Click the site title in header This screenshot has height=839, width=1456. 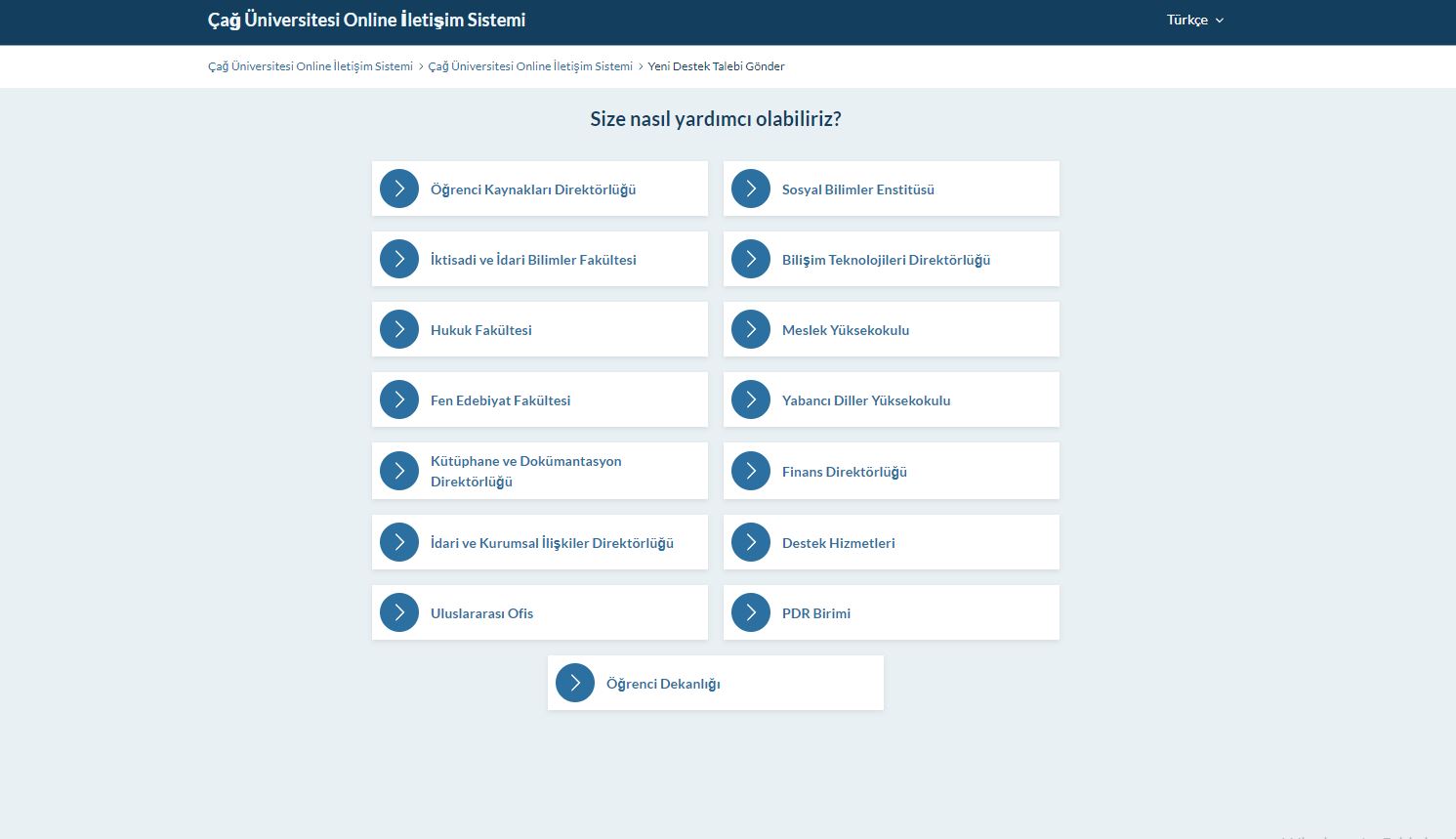click(366, 20)
